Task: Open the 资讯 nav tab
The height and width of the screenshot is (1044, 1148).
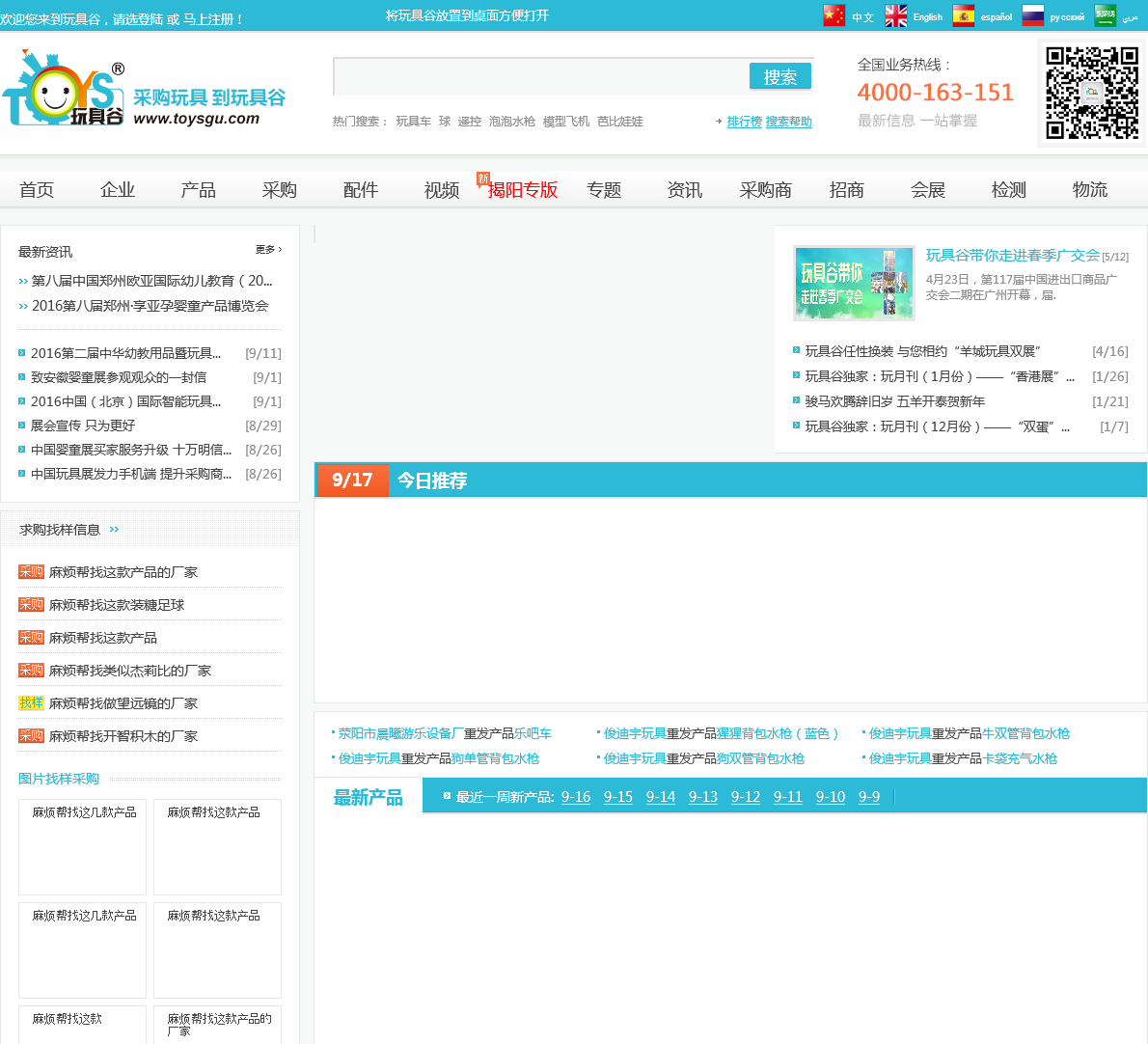Action: coord(685,190)
